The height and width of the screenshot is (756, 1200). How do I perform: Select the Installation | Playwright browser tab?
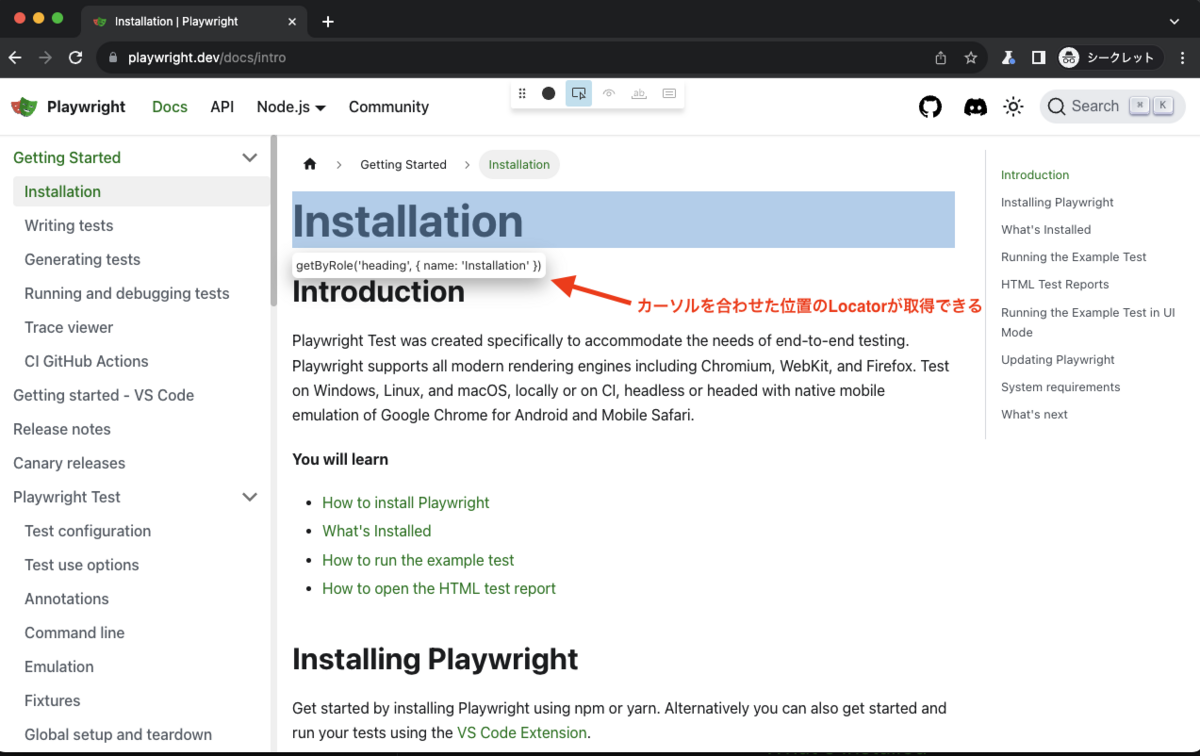coord(193,21)
